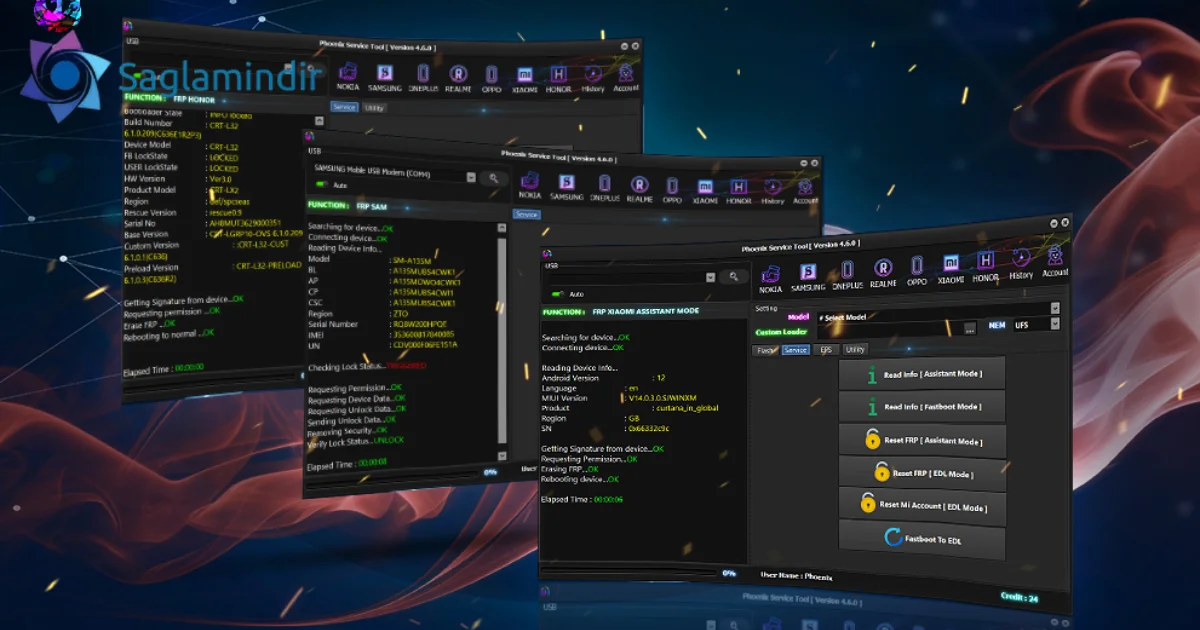
Task: Open Account in back FRP HONOR window
Action: pyautogui.click(x=626, y=79)
